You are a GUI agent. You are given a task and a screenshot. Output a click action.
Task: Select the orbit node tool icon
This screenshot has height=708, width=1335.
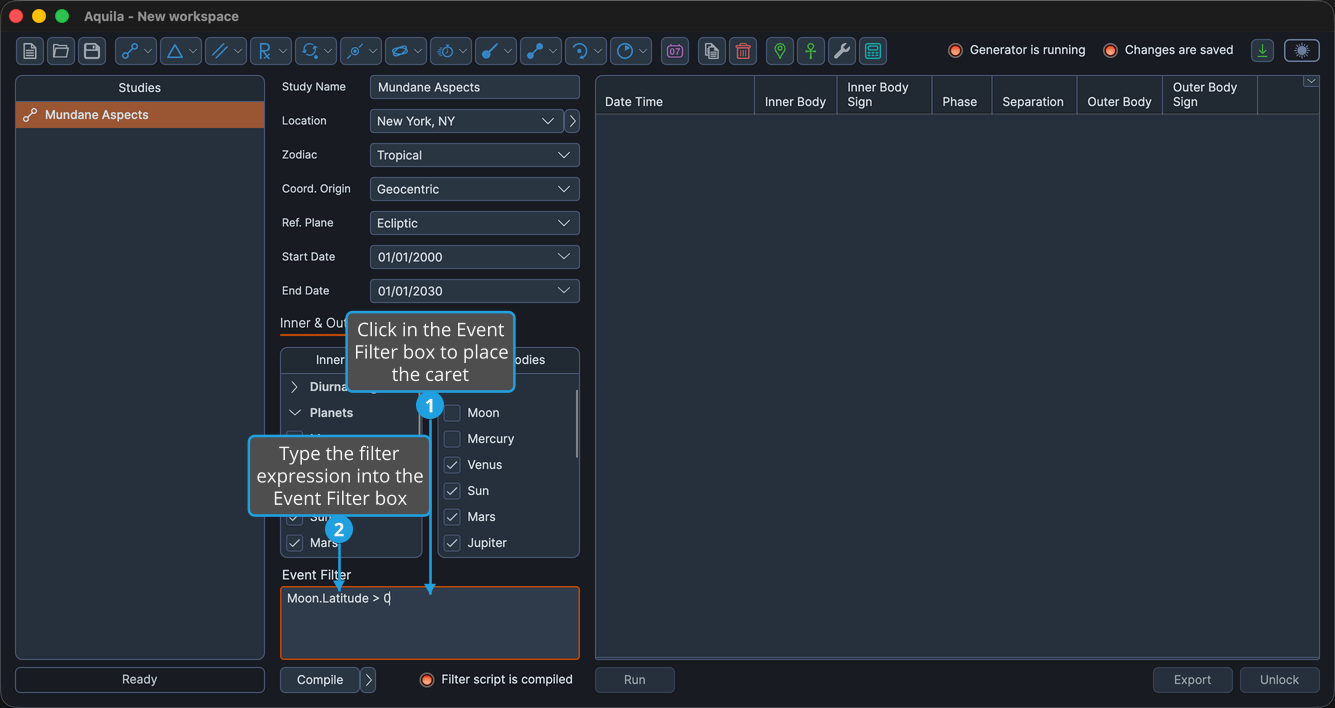[361, 51]
